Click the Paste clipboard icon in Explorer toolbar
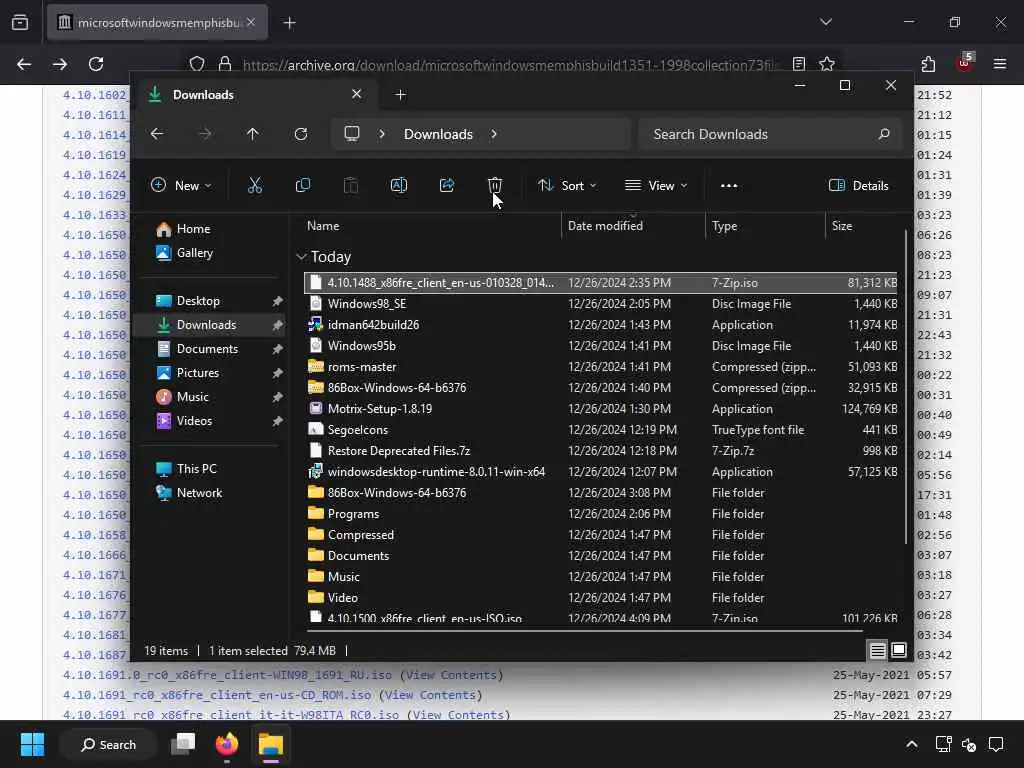The width and height of the screenshot is (1024, 768). coord(351,185)
